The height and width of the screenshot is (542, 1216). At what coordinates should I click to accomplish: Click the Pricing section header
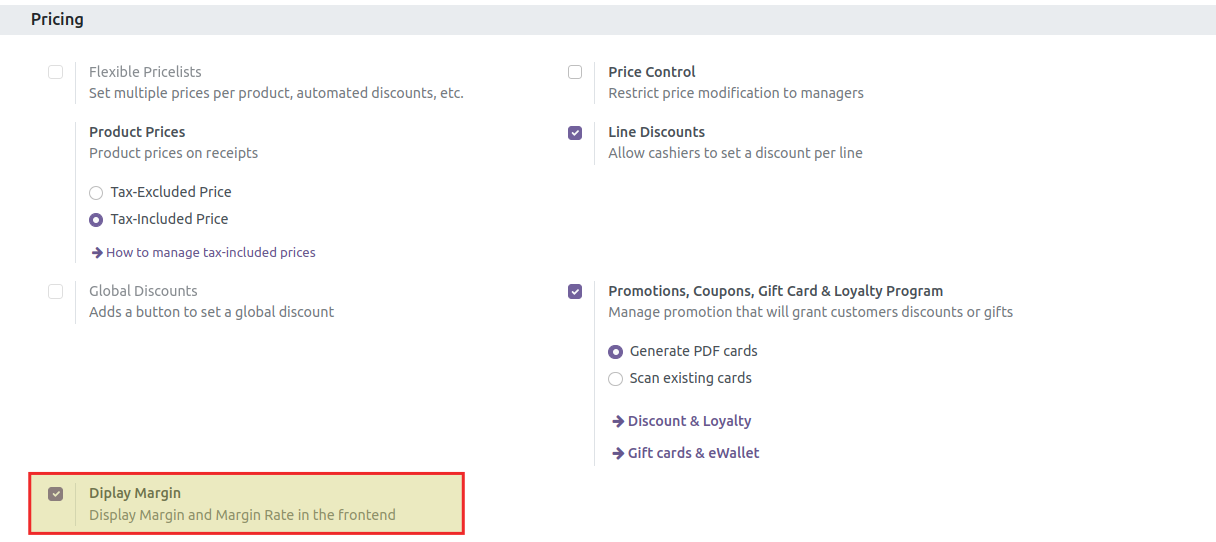[57, 19]
